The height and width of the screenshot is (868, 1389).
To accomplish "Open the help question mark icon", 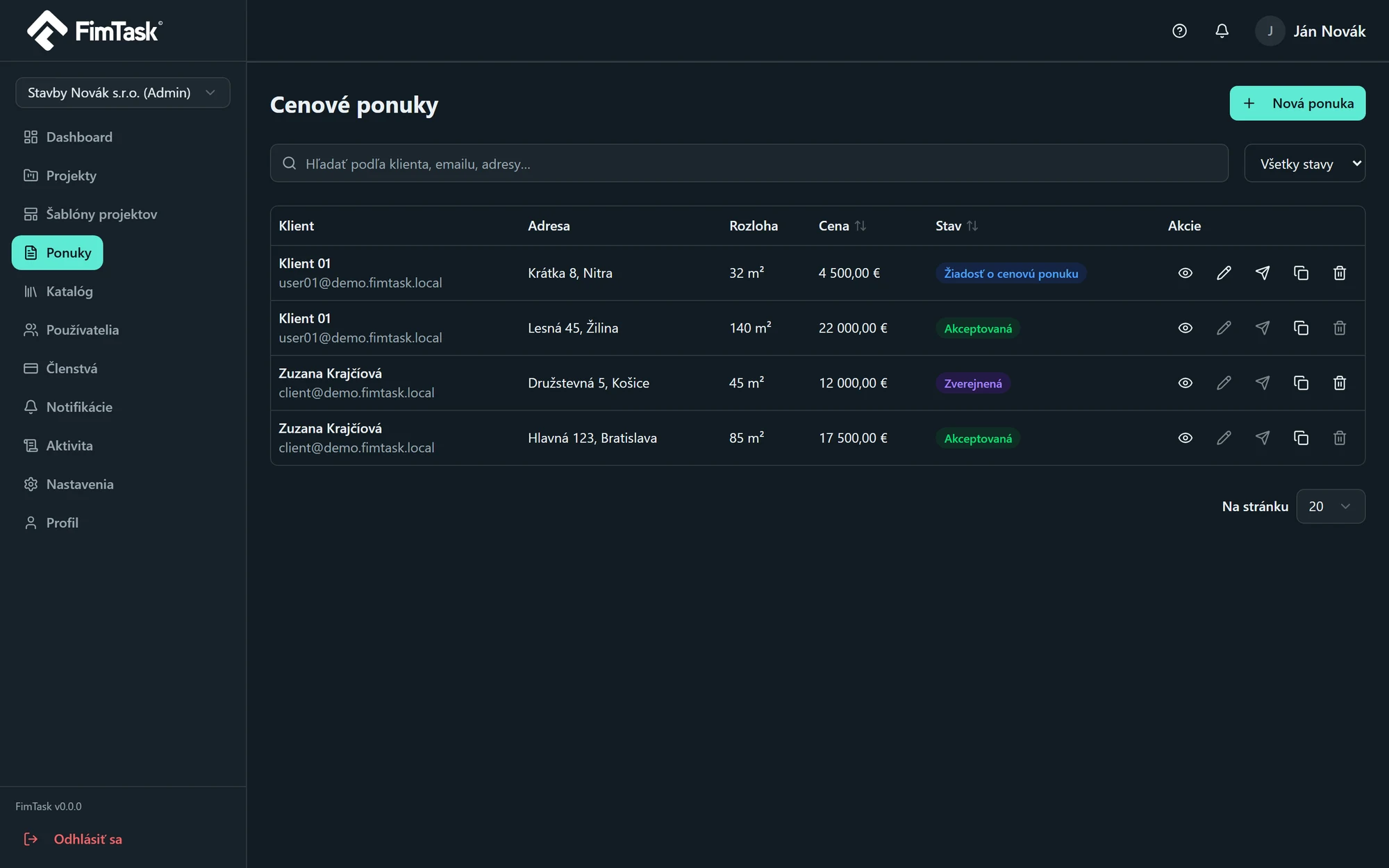I will [x=1179, y=31].
